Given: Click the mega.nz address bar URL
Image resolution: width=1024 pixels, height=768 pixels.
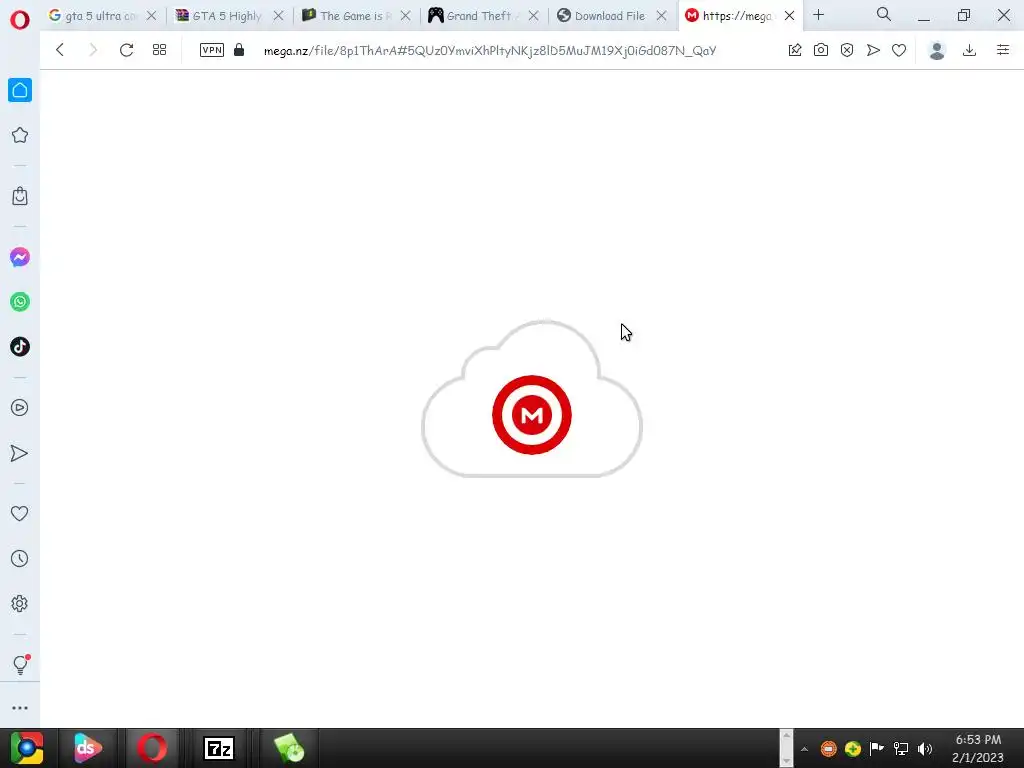Looking at the screenshot, I should 490,50.
